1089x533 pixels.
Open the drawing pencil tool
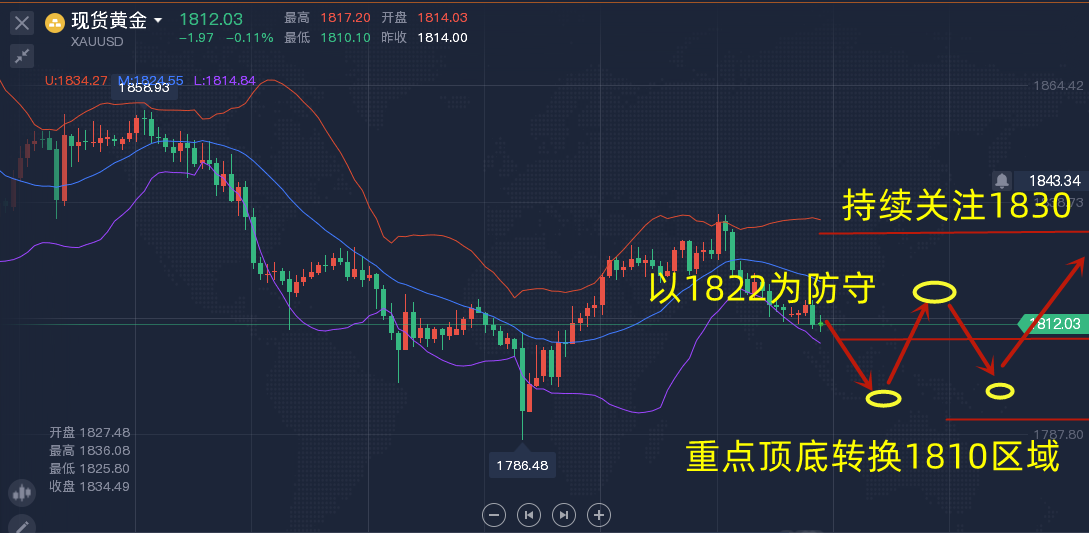pos(22,525)
